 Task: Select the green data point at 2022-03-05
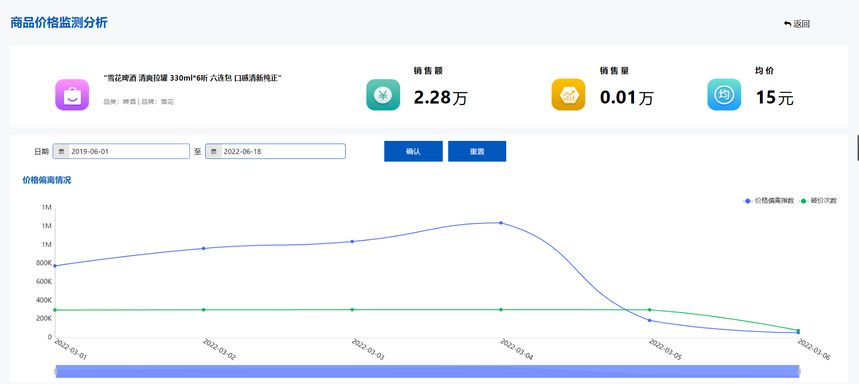[x=650, y=310]
